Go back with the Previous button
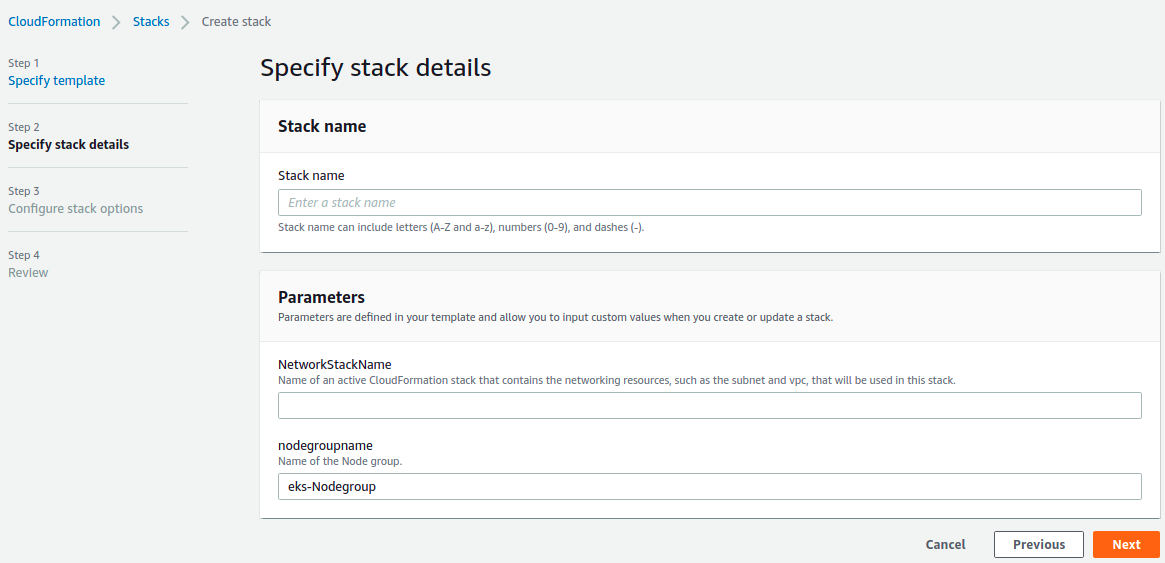1165x563 pixels. coord(1039,544)
